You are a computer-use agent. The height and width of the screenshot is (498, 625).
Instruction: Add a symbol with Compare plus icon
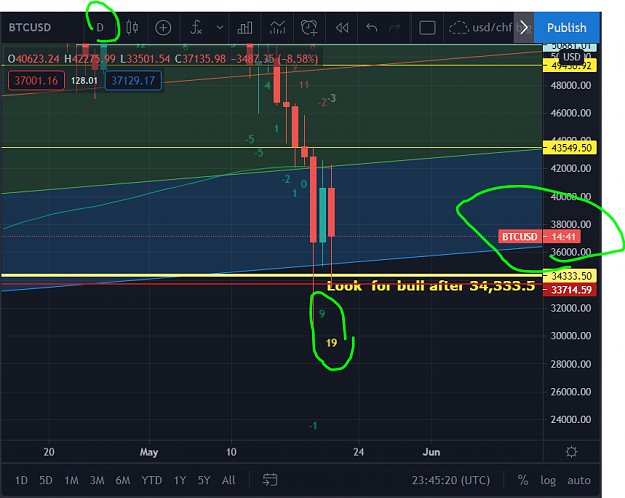click(x=163, y=28)
